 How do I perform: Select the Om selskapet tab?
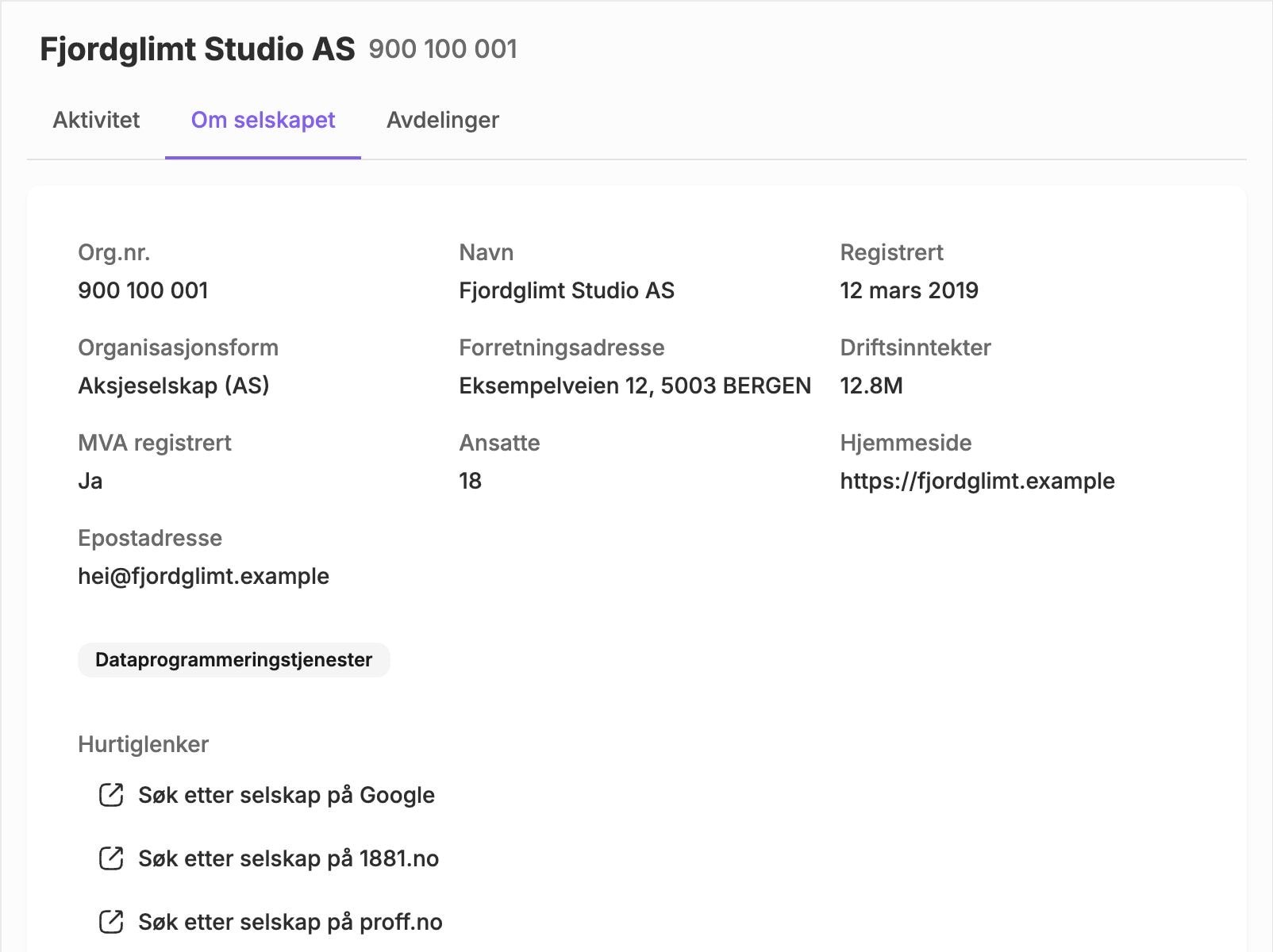[263, 120]
